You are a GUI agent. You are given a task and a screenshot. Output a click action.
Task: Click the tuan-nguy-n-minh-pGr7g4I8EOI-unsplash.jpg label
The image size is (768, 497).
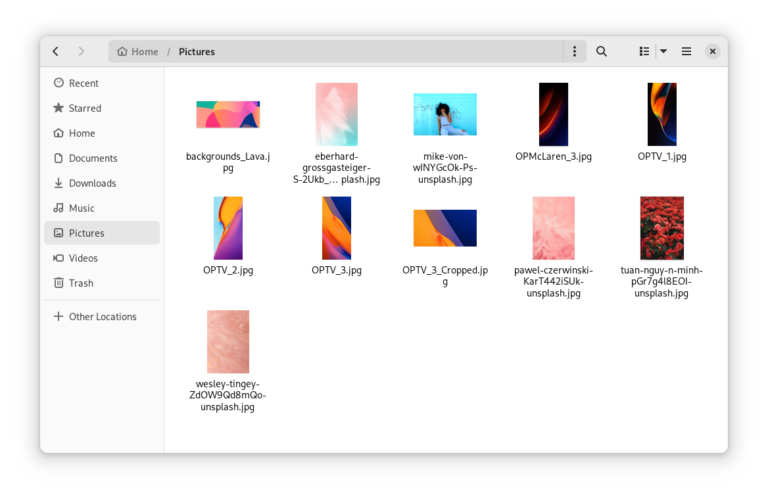662,282
